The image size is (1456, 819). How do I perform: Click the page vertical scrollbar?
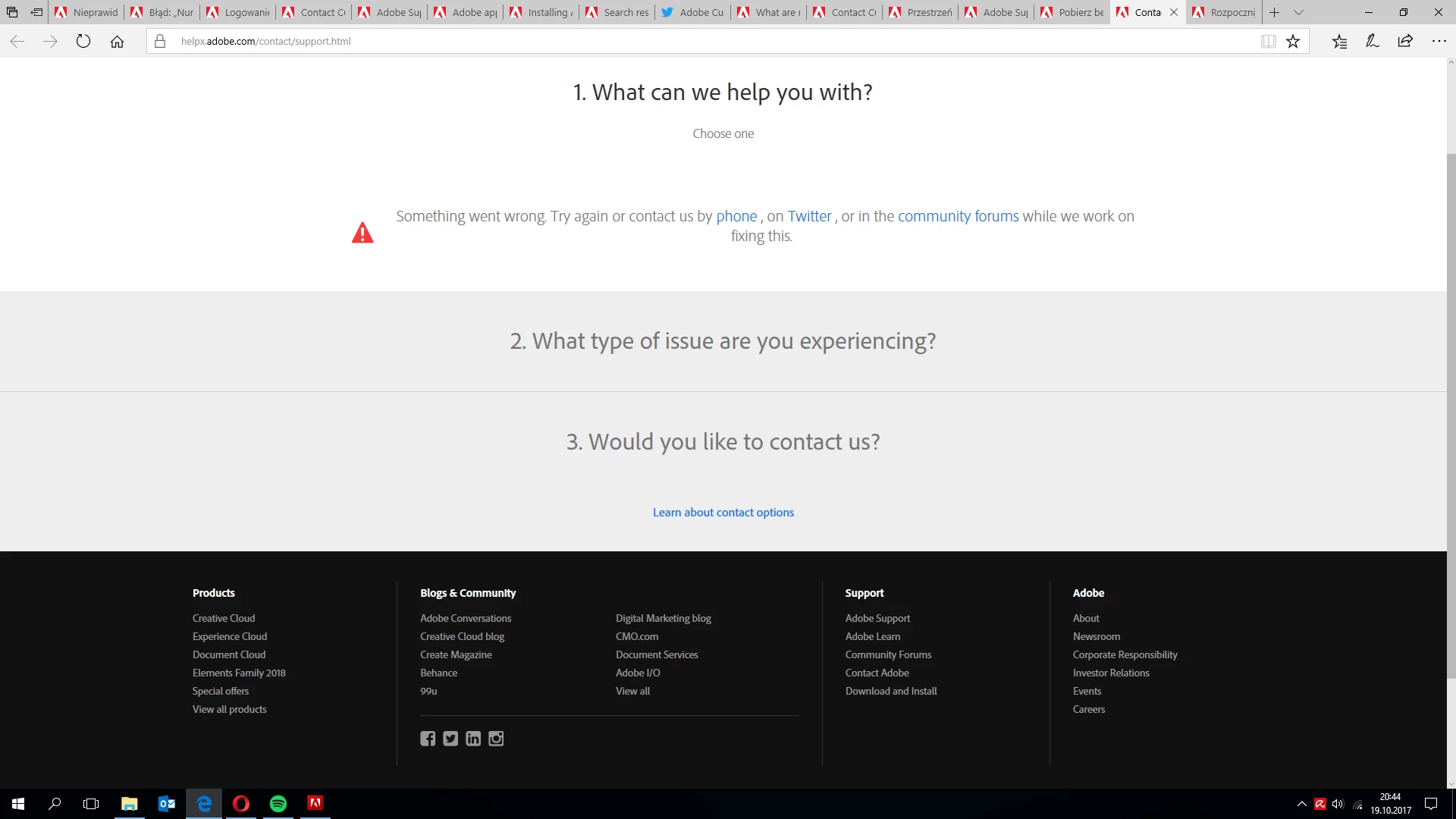point(1451,417)
